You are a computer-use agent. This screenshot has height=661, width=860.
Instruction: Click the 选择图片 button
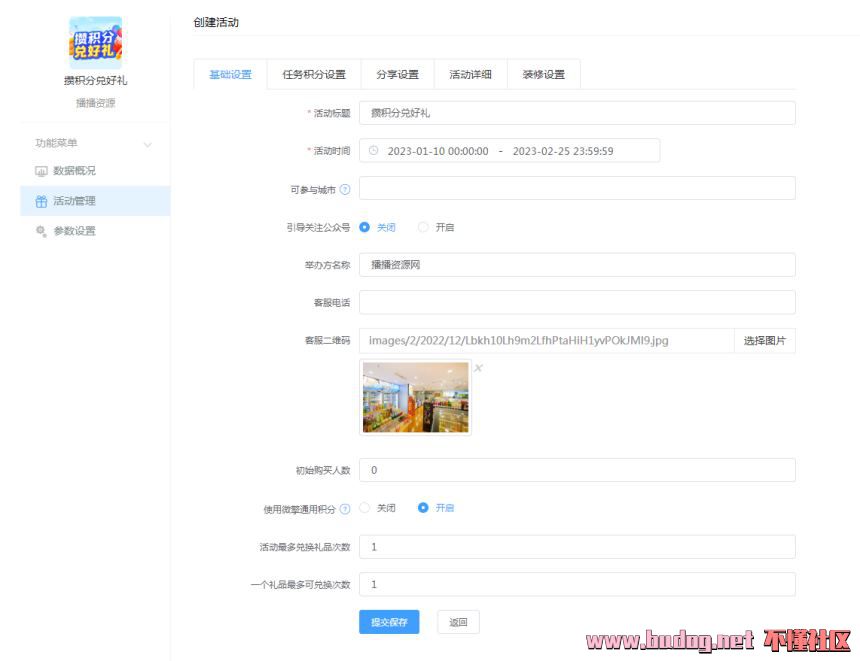click(764, 341)
